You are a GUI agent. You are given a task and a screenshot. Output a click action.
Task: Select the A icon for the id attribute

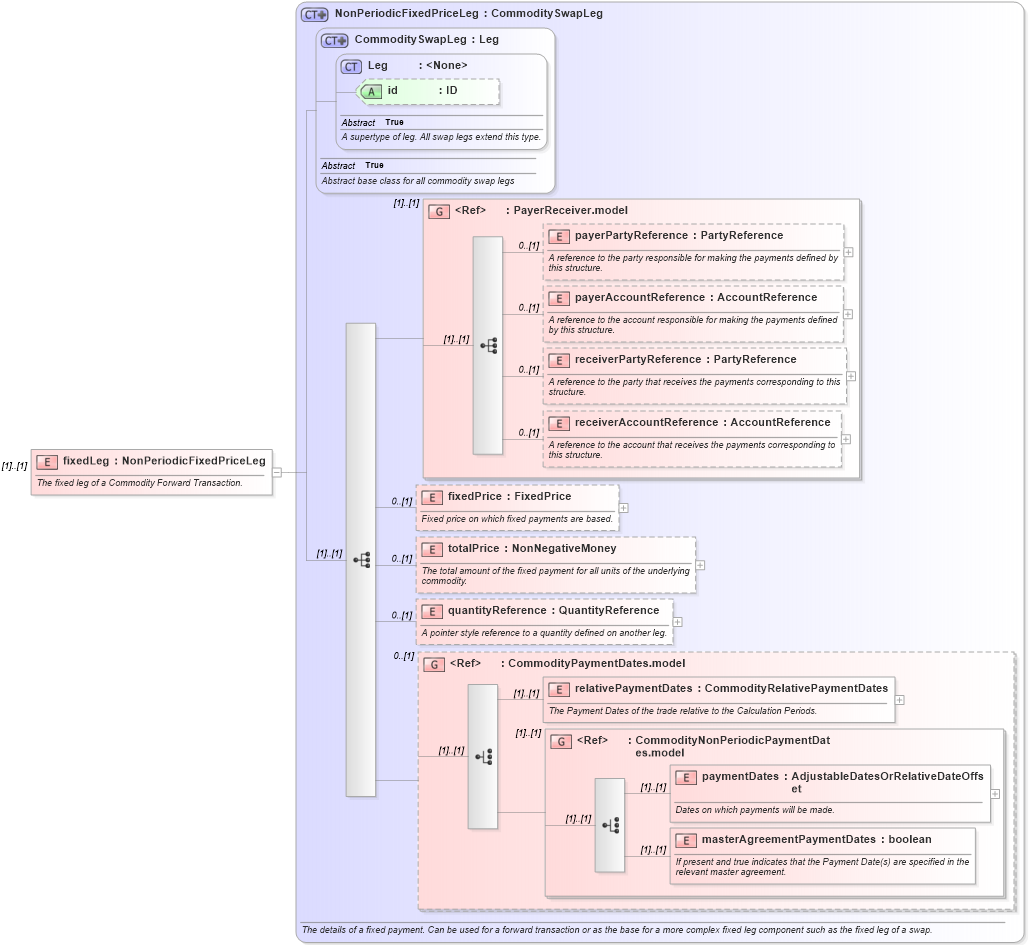tap(371, 91)
